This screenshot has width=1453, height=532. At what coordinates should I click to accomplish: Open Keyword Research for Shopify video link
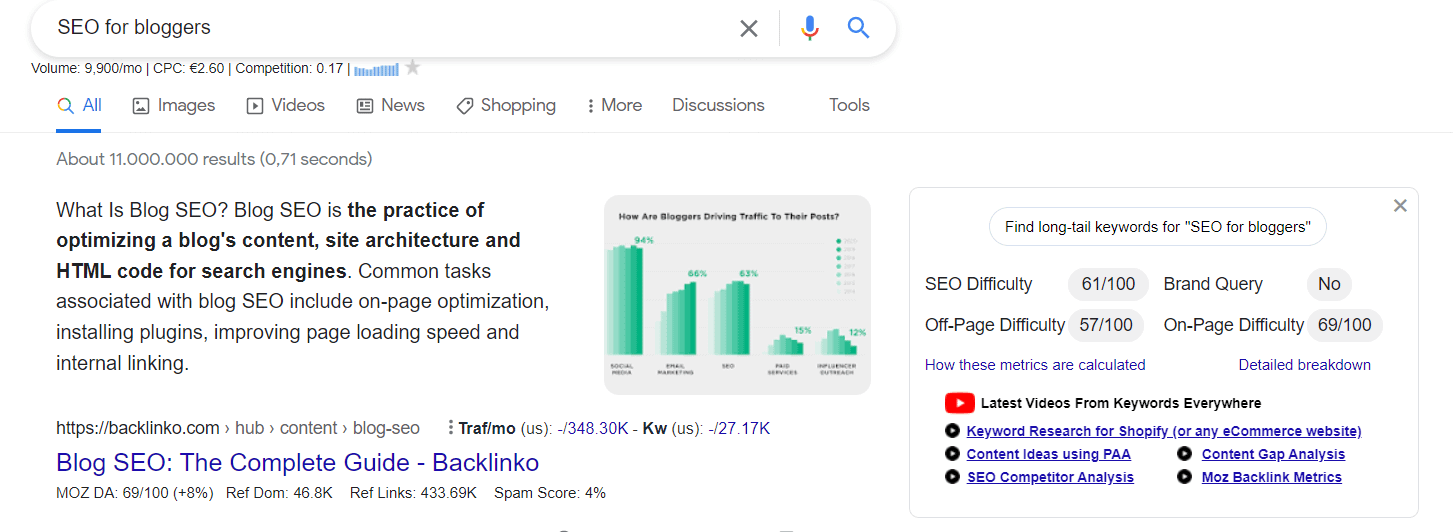(x=1164, y=431)
